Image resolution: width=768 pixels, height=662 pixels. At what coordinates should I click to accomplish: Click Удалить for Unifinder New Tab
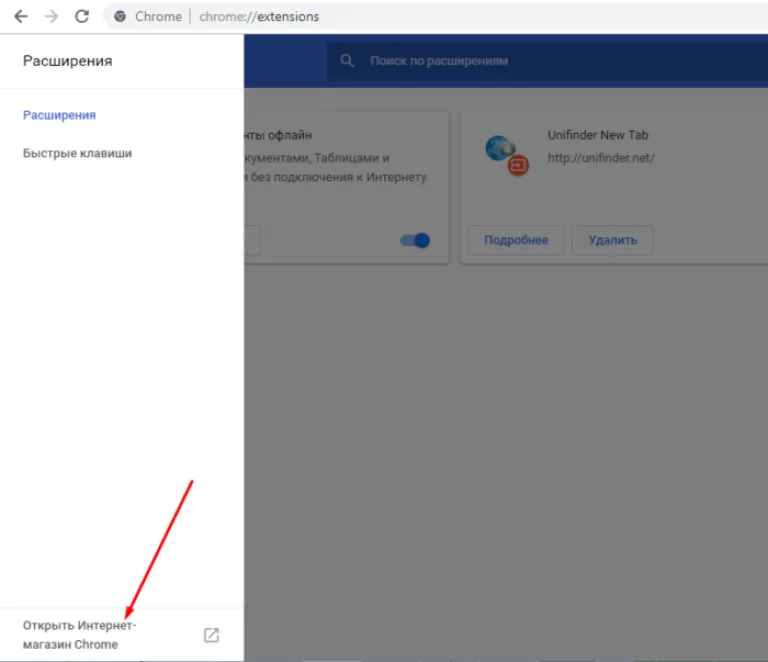613,240
